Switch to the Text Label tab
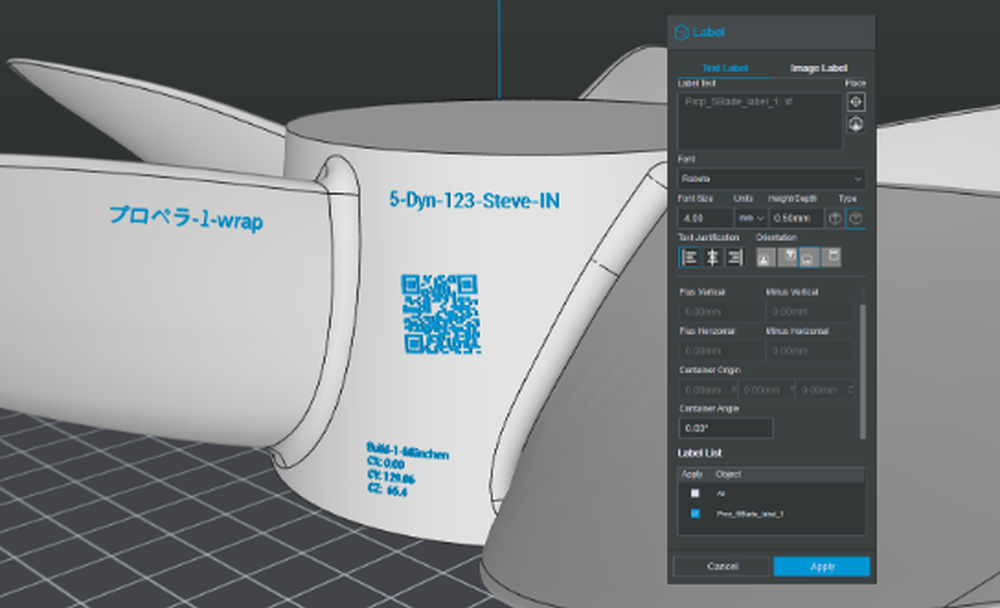1000x608 pixels. tap(724, 68)
